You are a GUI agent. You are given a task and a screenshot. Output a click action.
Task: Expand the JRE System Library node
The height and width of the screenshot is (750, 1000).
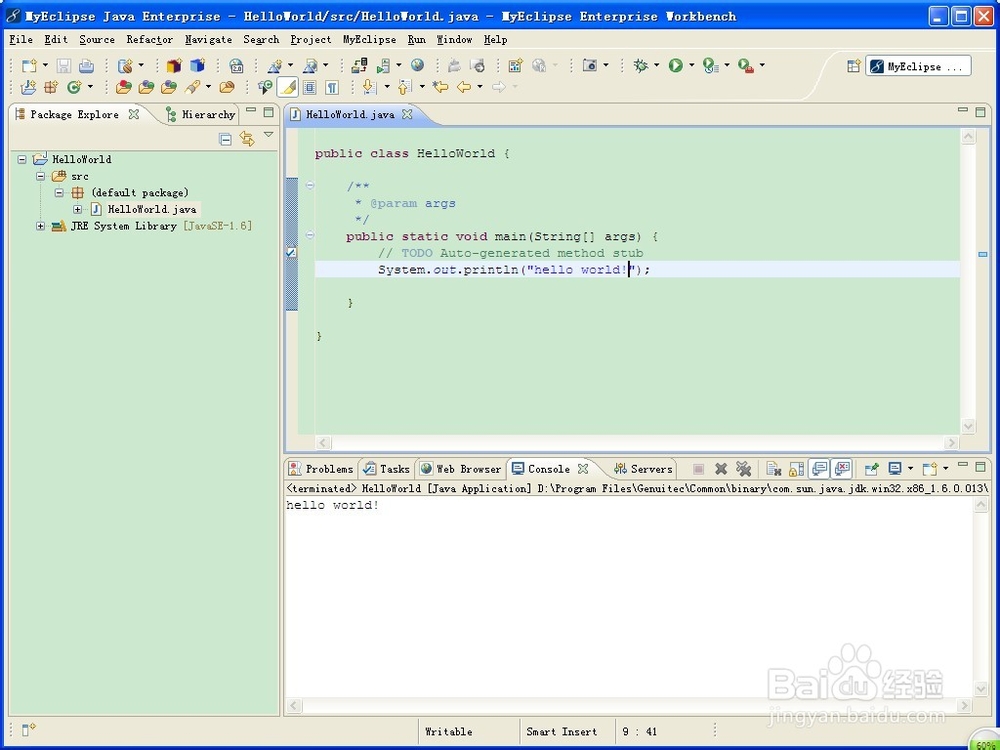41,226
